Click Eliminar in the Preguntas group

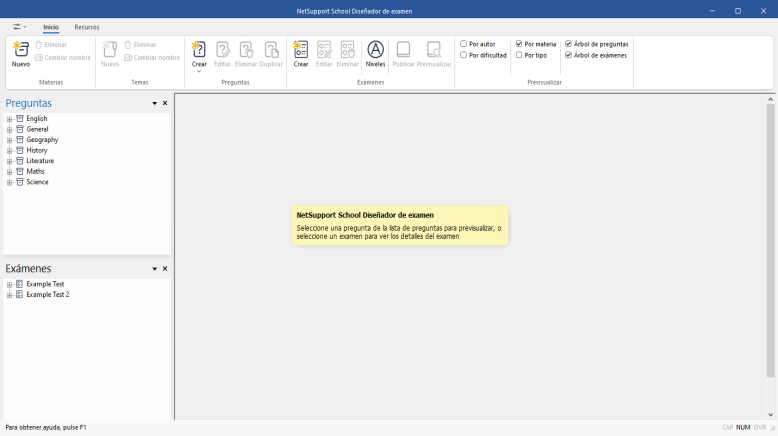(246, 54)
